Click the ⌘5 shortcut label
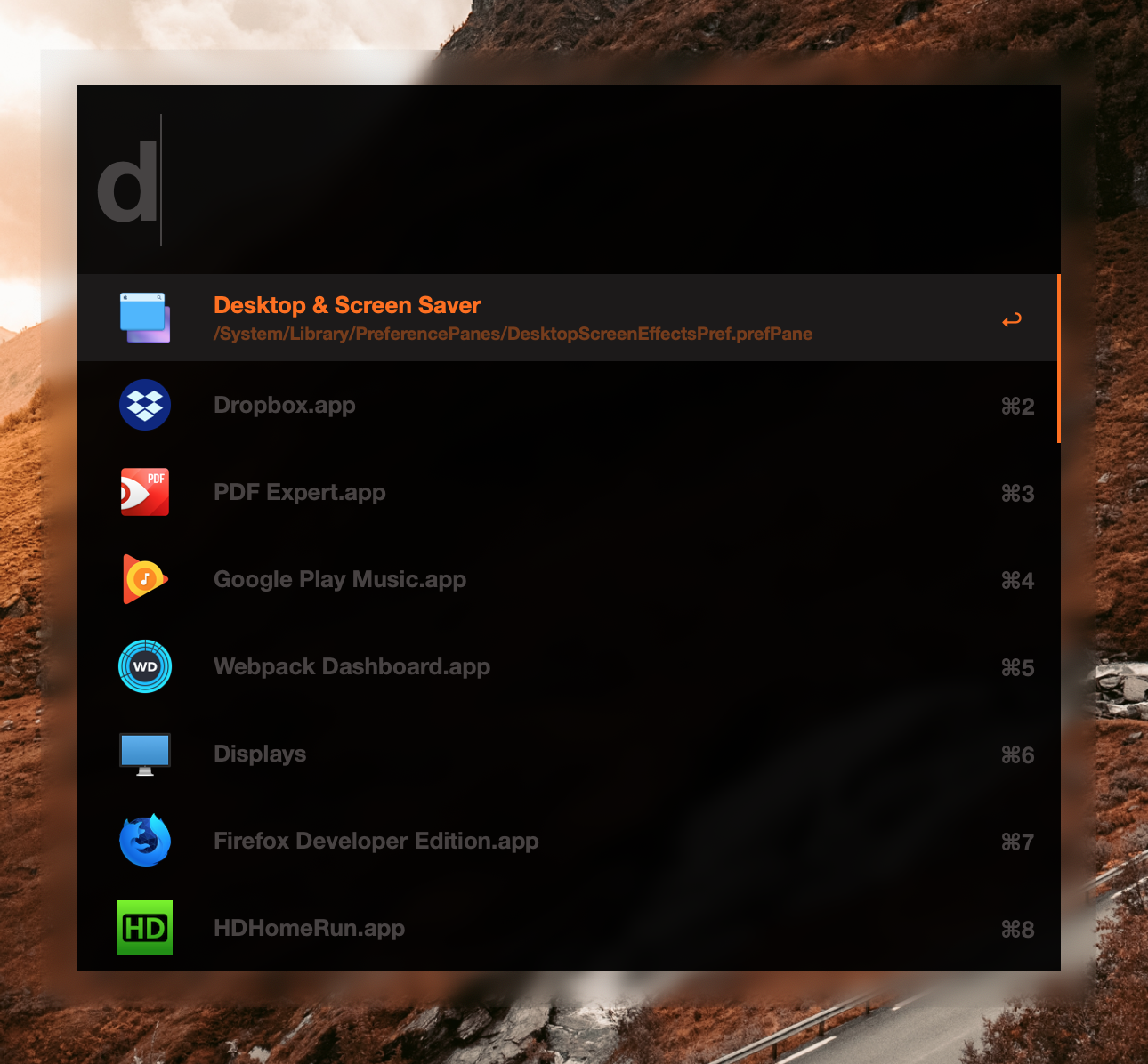This screenshot has height=1064, width=1148. pos(1017,668)
